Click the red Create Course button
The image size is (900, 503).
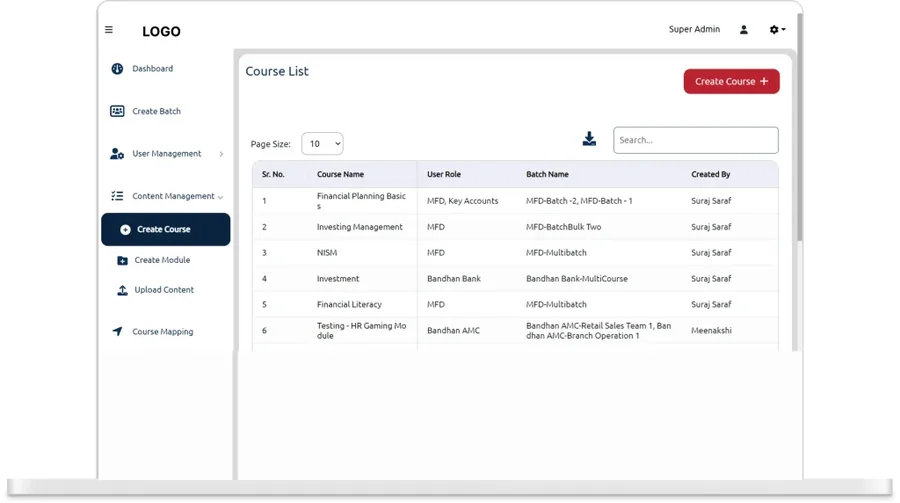731,82
